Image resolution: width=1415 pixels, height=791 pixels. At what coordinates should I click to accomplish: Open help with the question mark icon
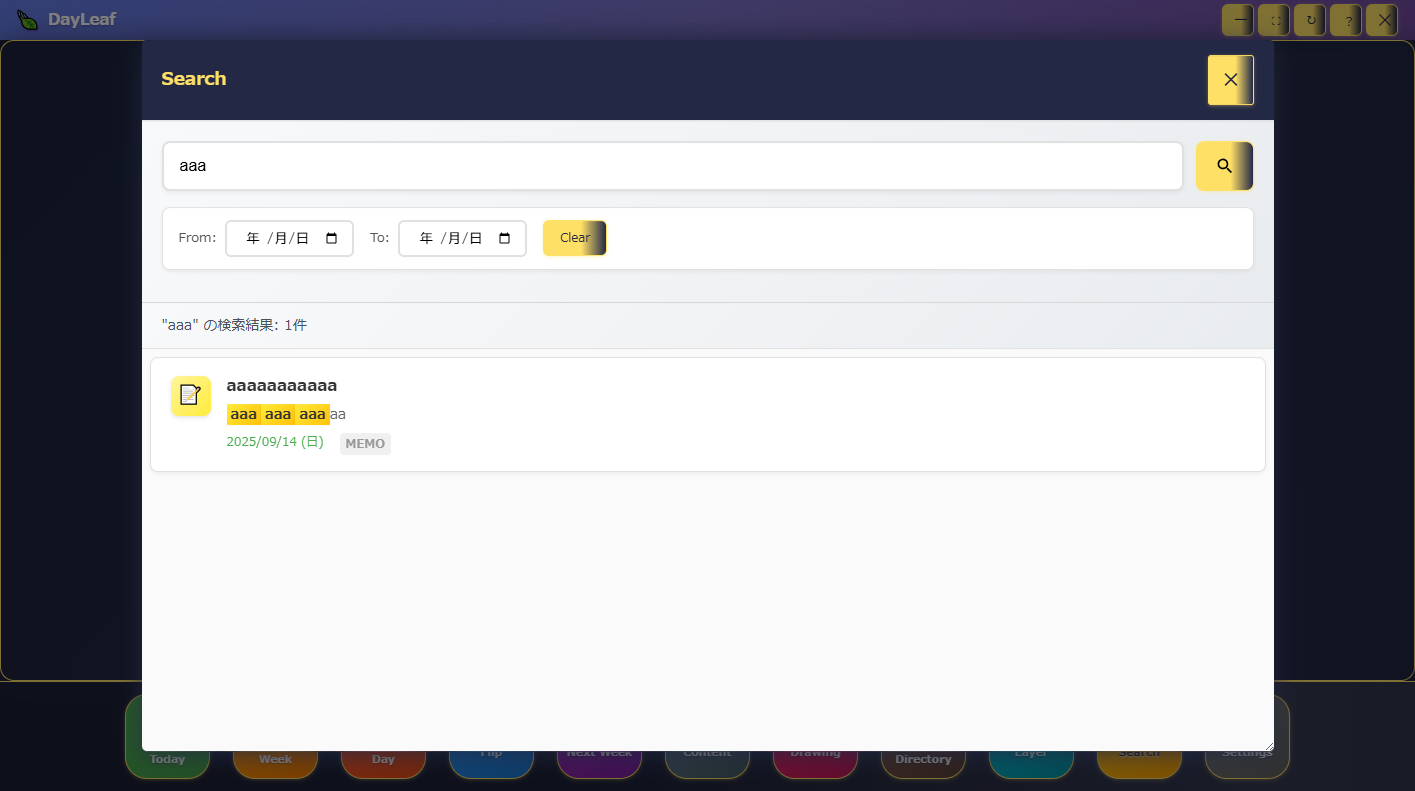click(x=1346, y=20)
